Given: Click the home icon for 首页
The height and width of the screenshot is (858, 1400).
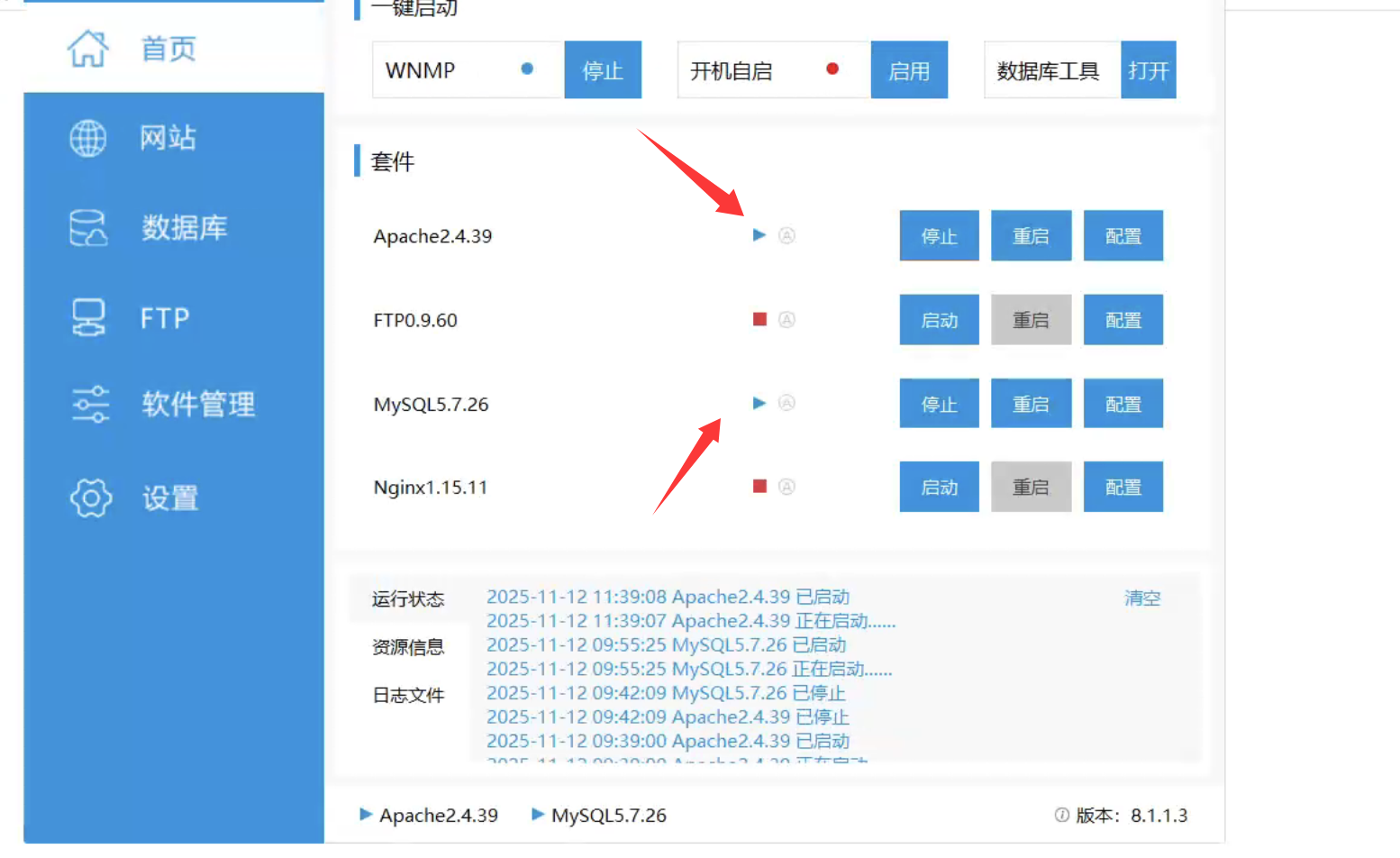Looking at the screenshot, I should coord(87,49).
